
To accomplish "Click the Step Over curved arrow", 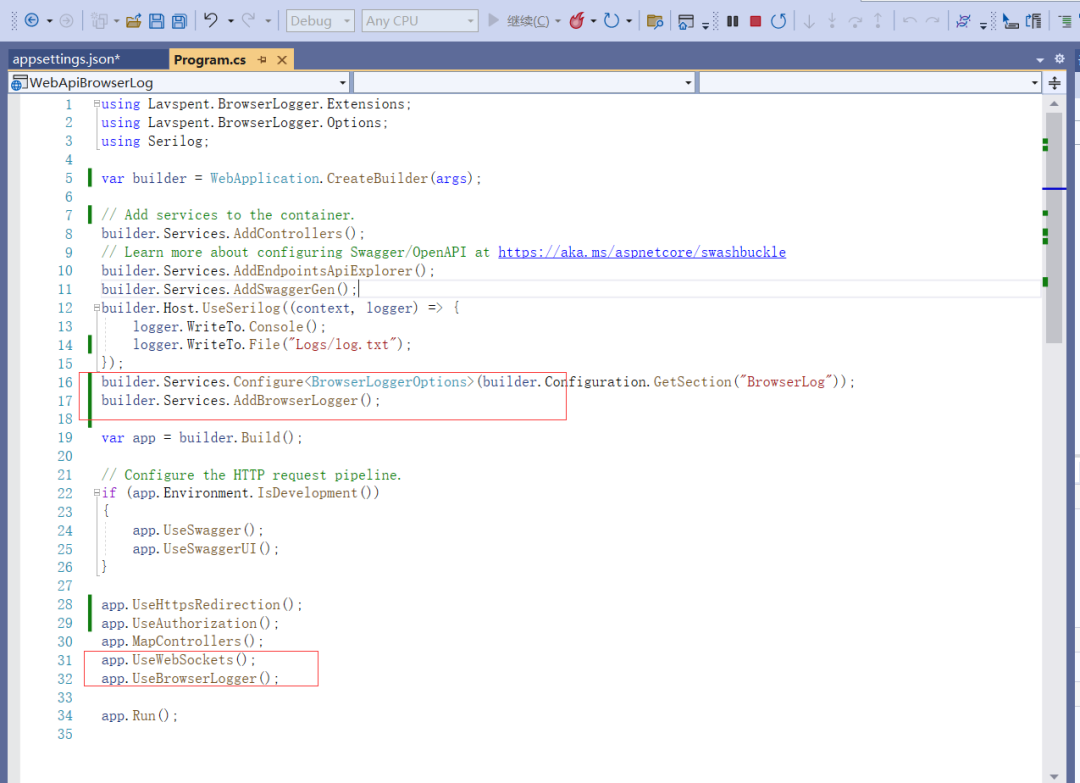I will 855,21.
